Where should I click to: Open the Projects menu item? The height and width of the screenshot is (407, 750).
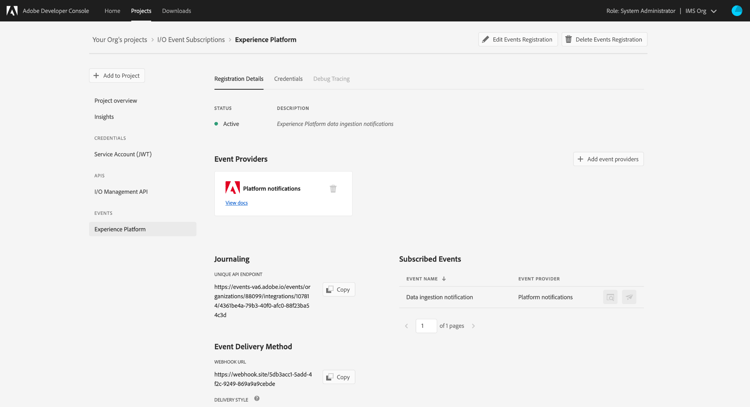click(141, 11)
